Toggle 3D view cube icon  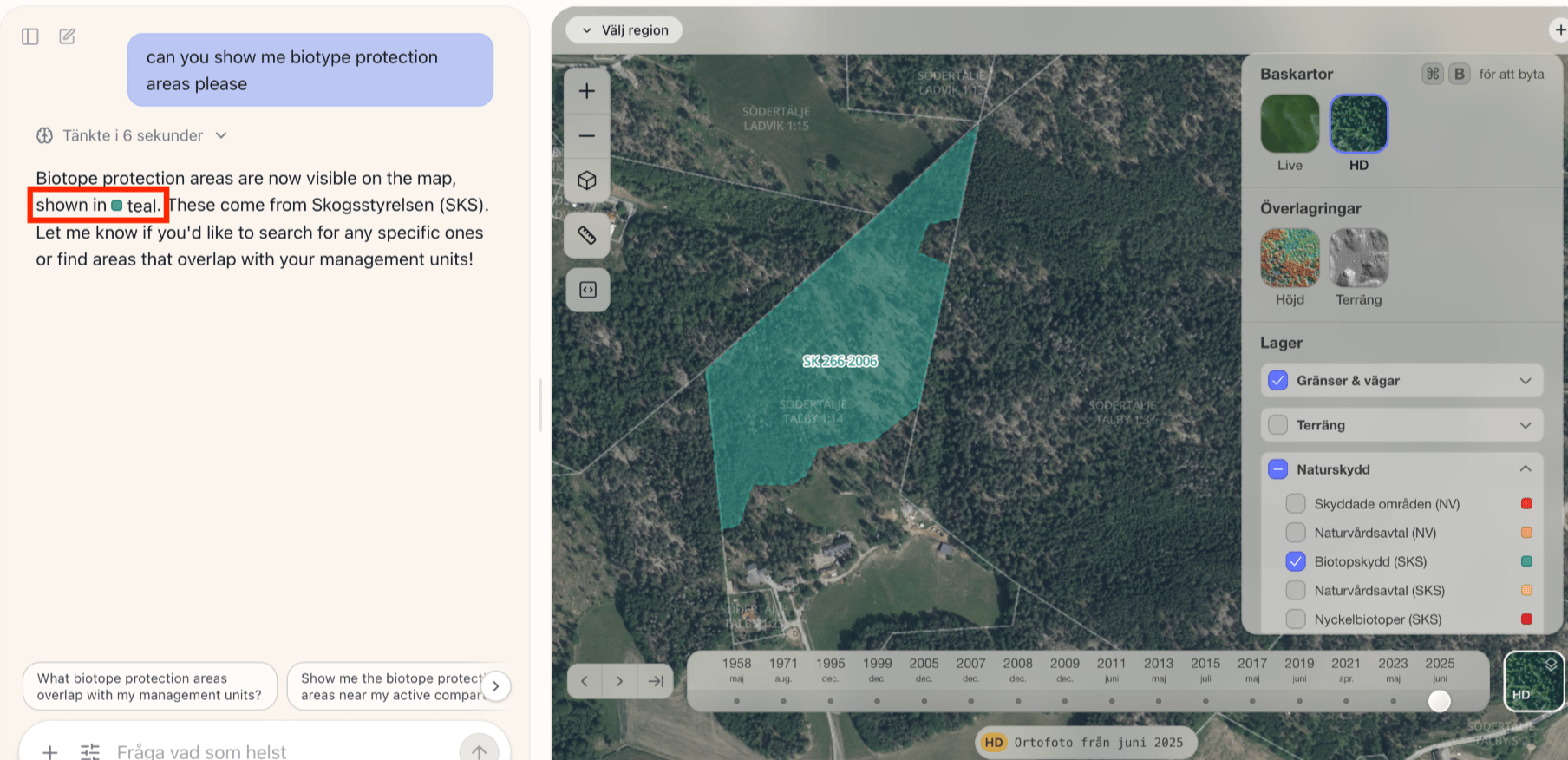[587, 180]
